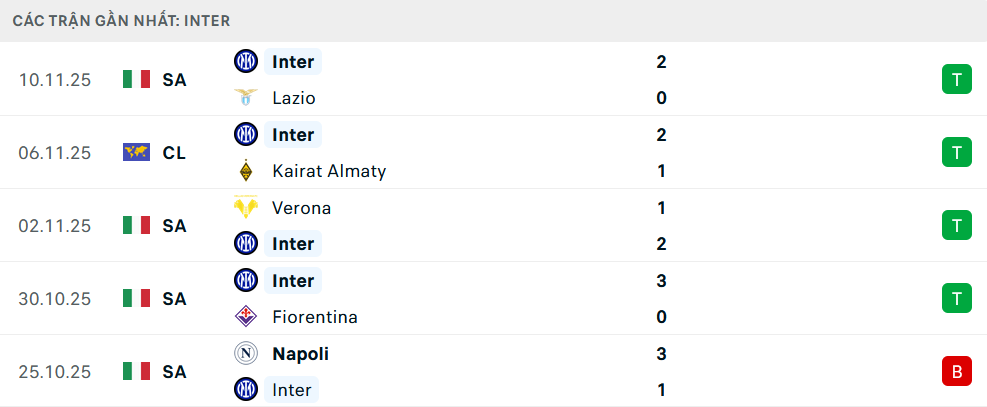Click the red B loss badge

click(957, 372)
